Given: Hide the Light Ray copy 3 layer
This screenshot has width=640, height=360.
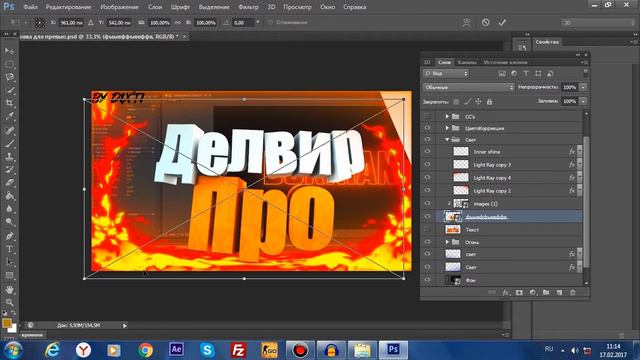Looking at the screenshot, I should coord(427,164).
